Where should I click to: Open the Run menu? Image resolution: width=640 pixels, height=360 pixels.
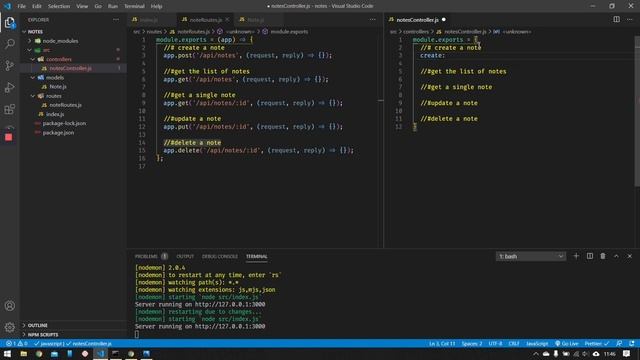(x=113, y=6)
